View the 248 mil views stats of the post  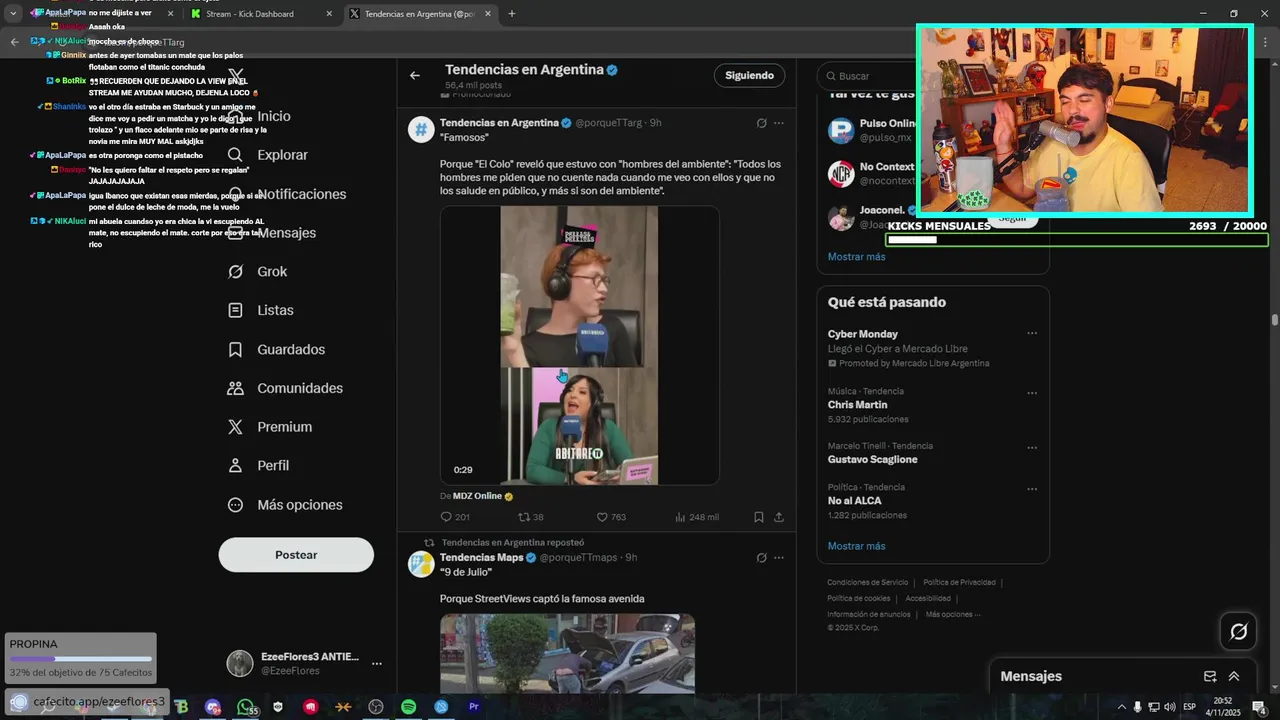pyautogui.click(x=697, y=517)
